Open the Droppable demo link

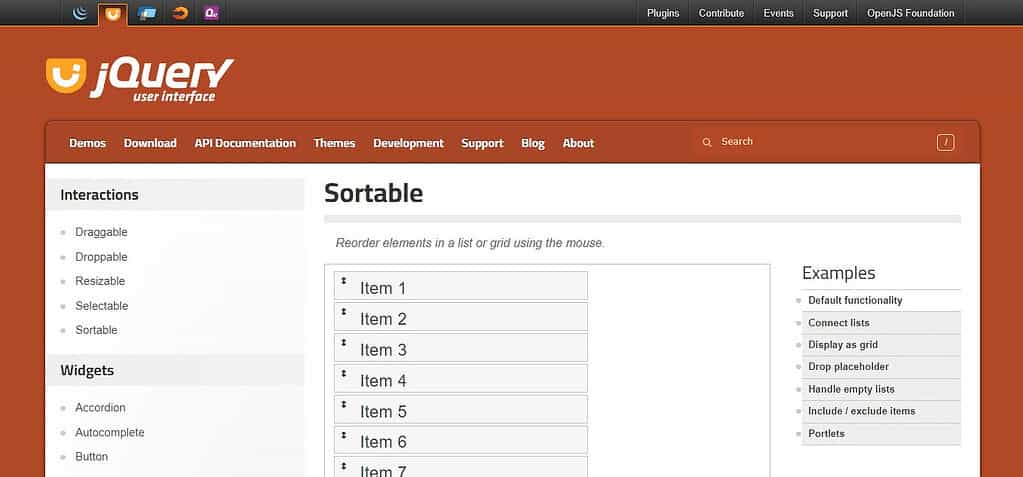101,257
